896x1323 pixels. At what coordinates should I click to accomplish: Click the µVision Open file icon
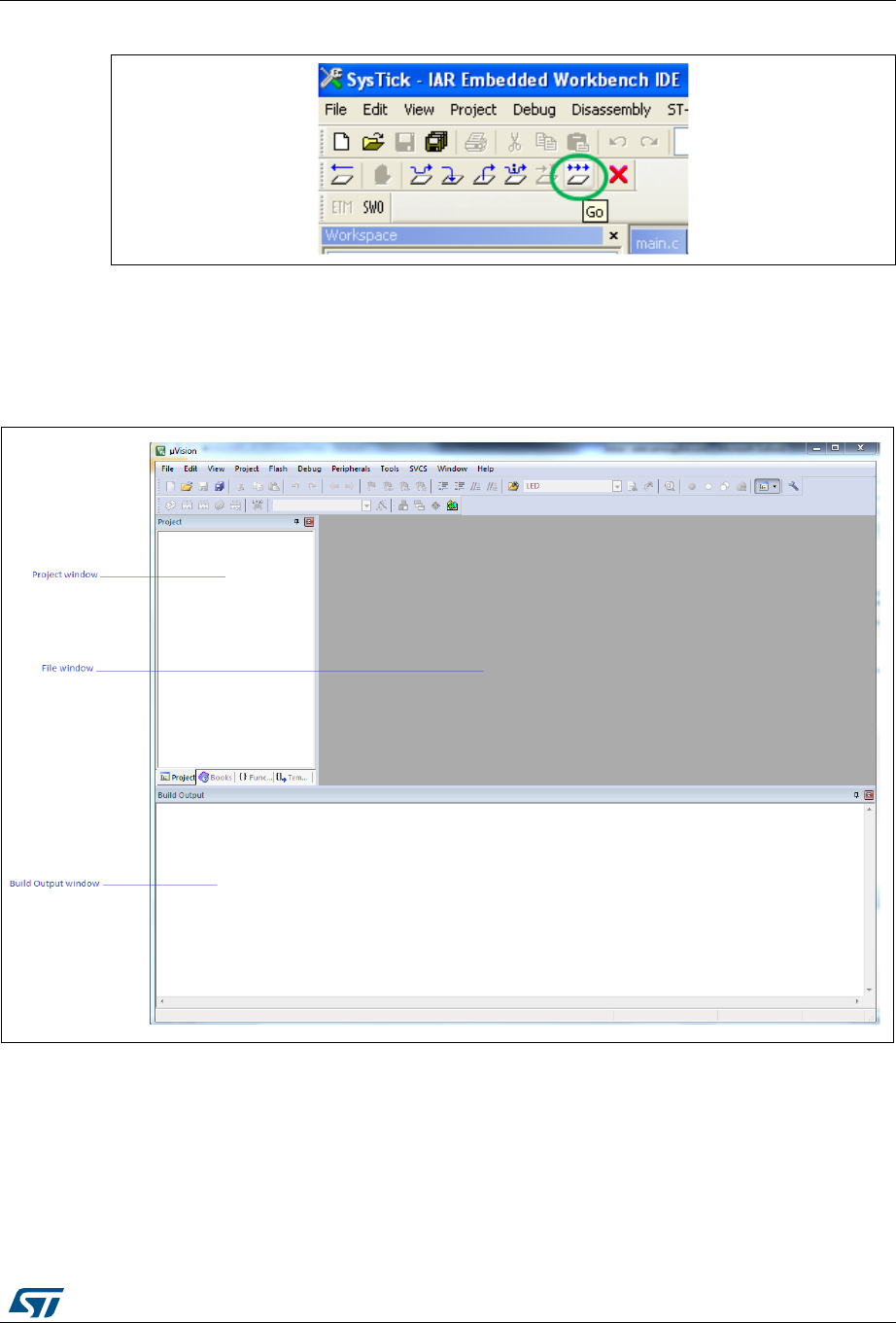click(187, 486)
